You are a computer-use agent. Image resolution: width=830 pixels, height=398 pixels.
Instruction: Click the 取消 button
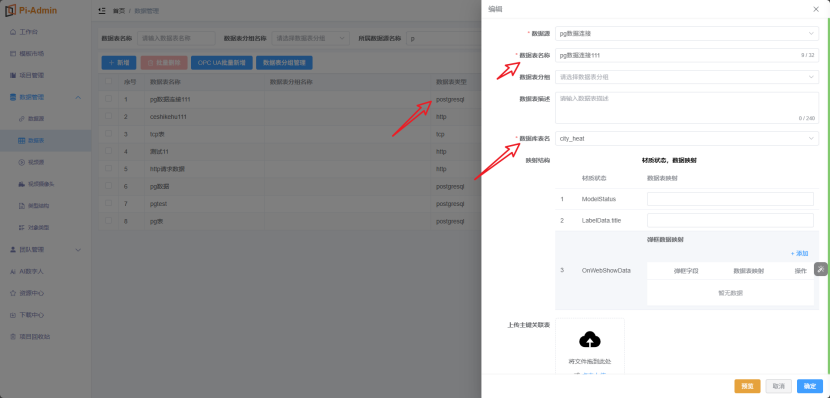[x=779, y=386]
